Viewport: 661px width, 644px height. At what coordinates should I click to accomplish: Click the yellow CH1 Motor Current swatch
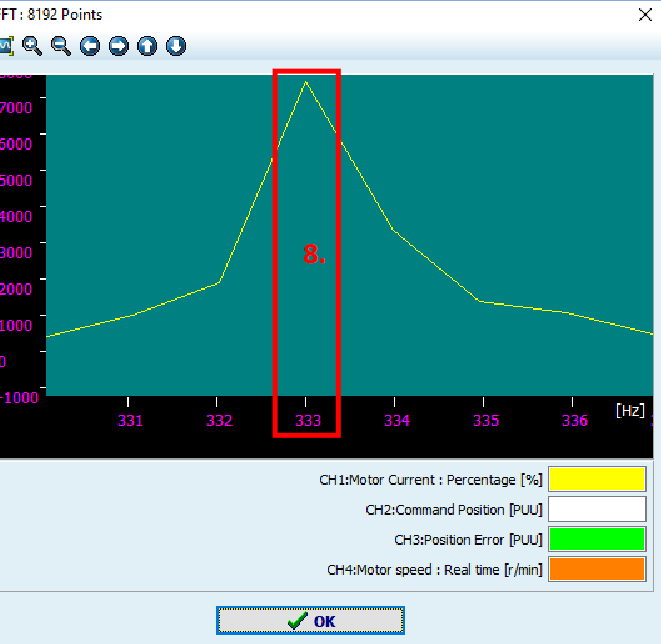point(596,480)
